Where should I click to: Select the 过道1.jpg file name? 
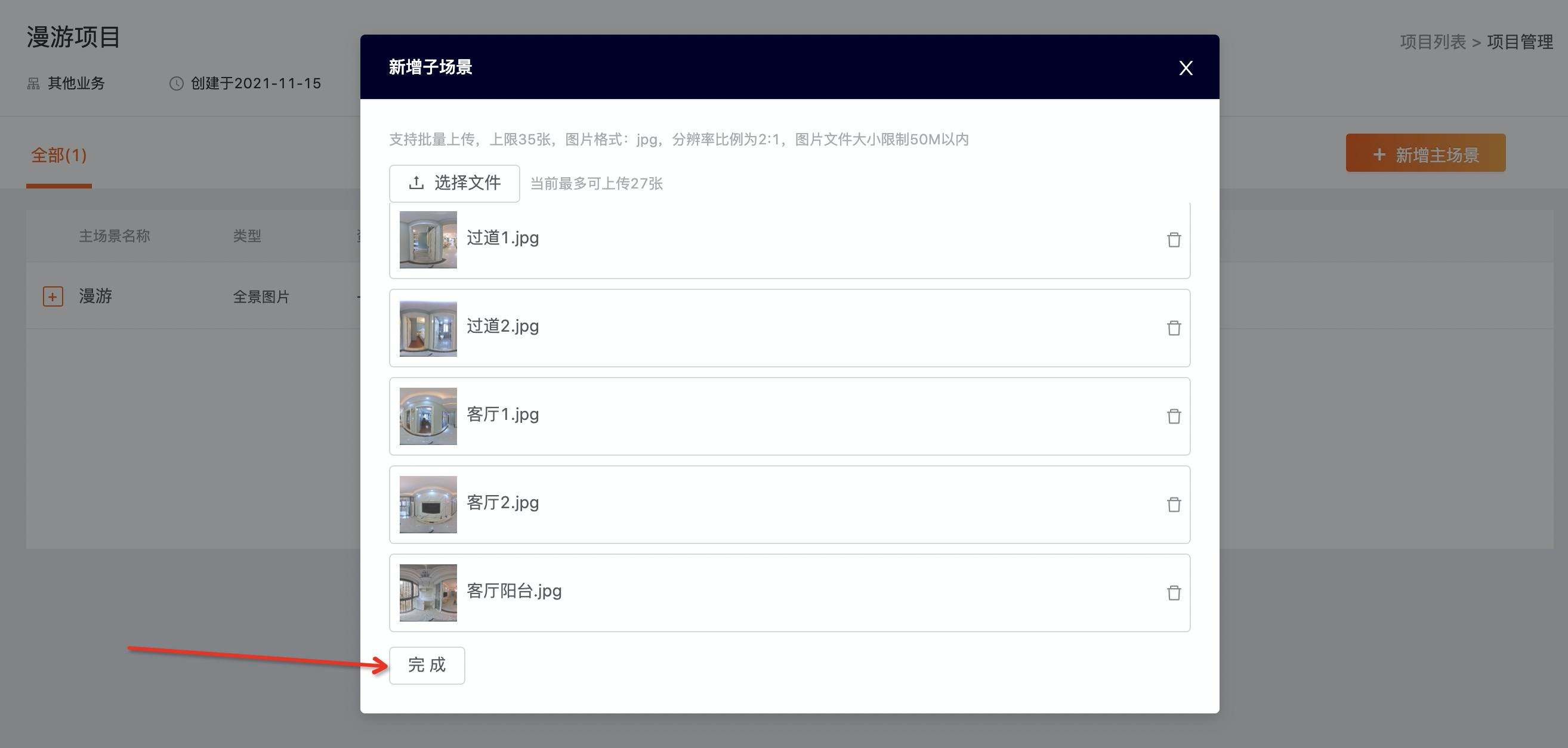pyautogui.click(x=503, y=238)
